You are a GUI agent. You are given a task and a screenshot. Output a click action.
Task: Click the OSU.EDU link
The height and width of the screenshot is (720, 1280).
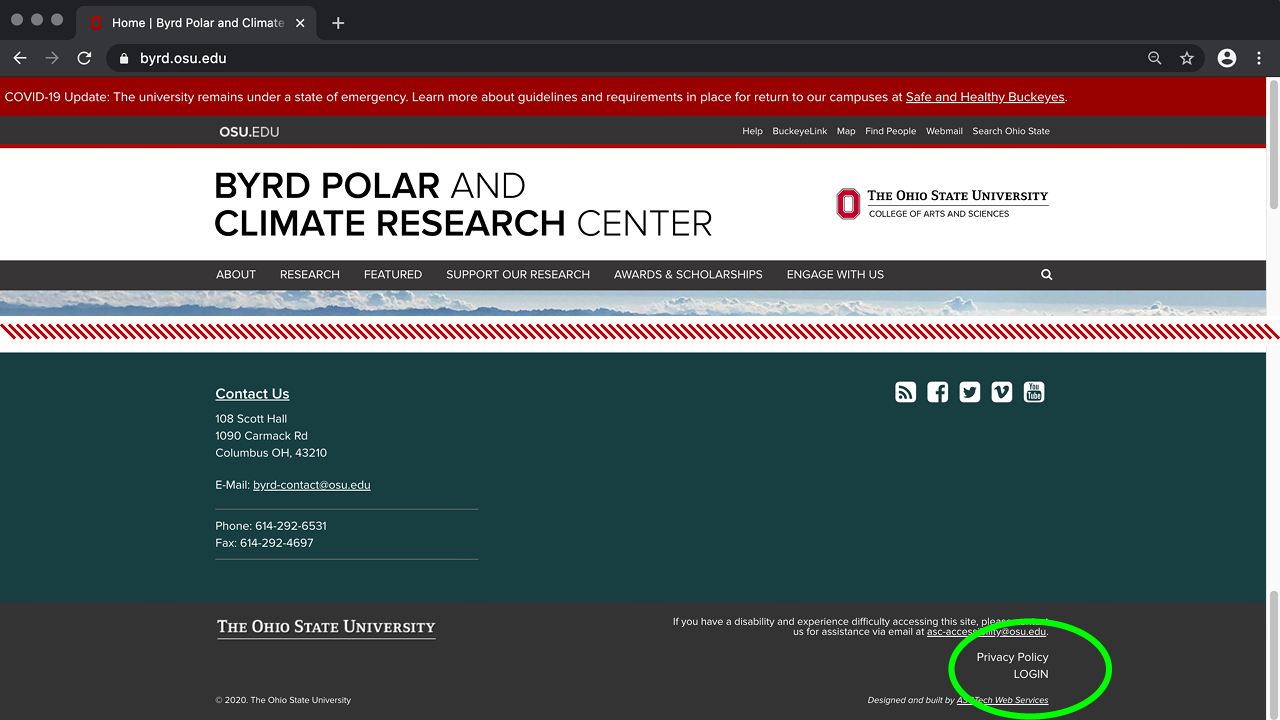[249, 131]
